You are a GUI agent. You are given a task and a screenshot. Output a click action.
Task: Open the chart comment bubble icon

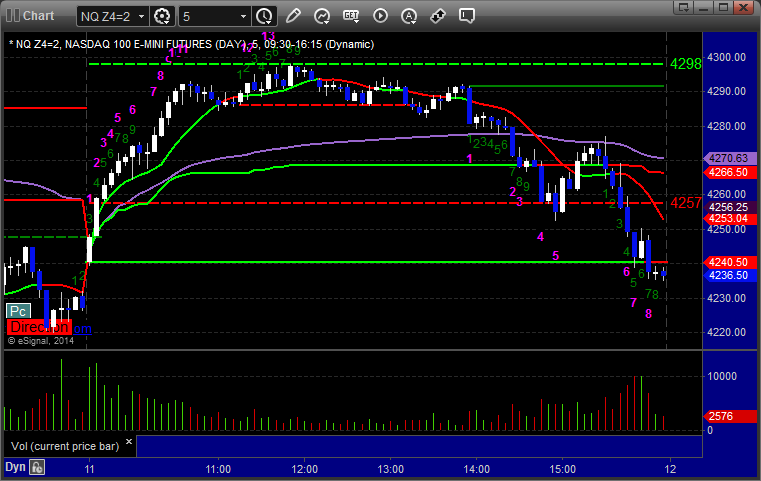click(x=466, y=16)
